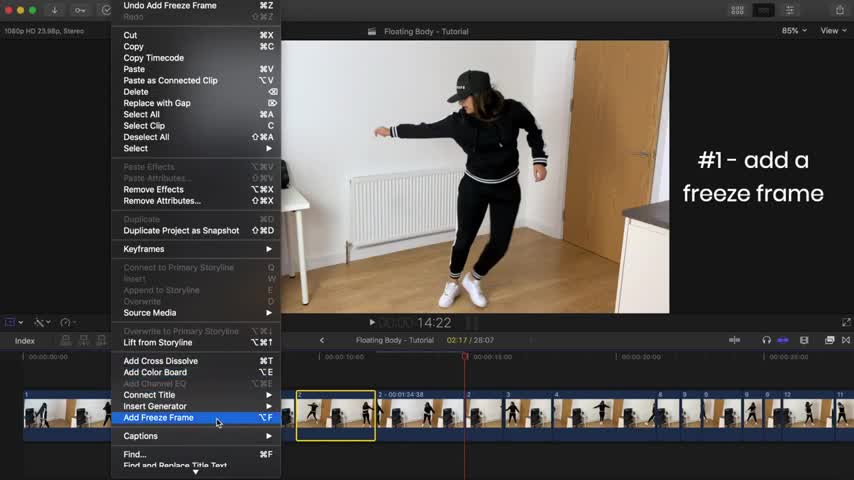Select the timeline clip labeled 4
854x480 pixels.
click(x=604, y=415)
